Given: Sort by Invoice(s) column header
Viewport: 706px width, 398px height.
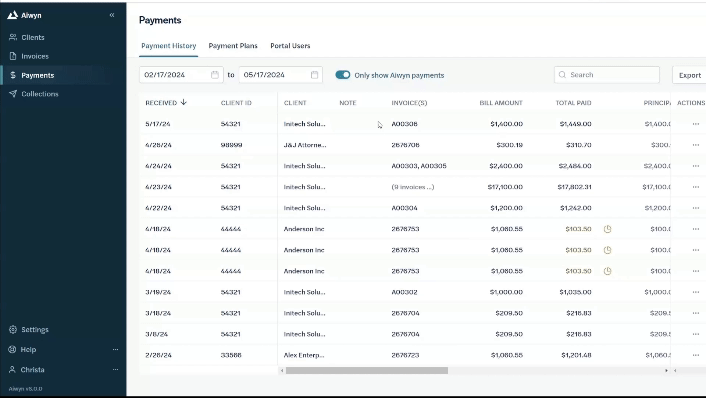Looking at the screenshot, I should [x=409, y=103].
